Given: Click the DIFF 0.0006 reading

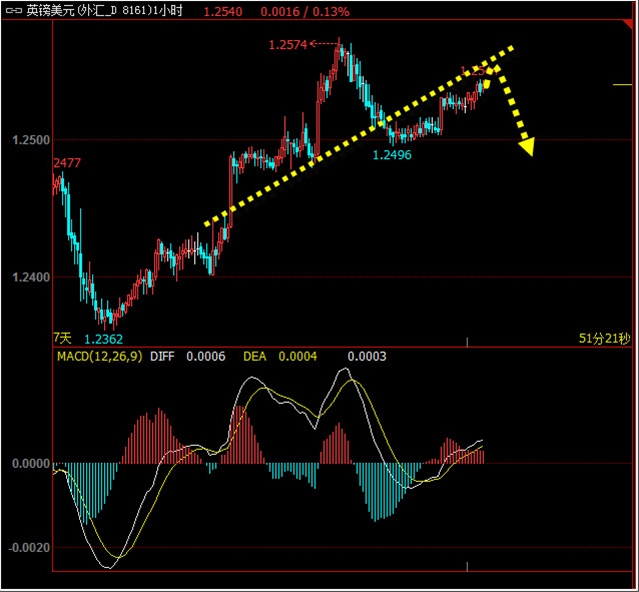Looking at the screenshot, I should click(x=187, y=357).
